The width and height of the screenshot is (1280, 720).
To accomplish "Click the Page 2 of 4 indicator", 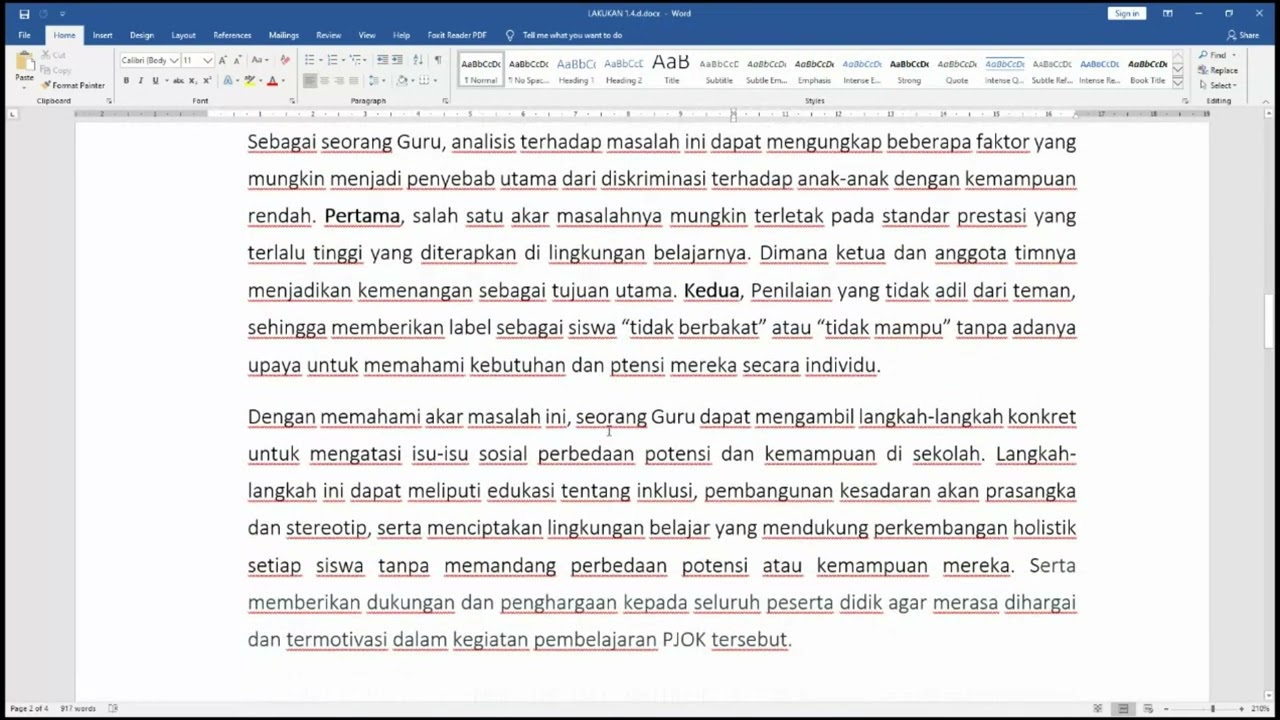I will [x=29, y=708].
